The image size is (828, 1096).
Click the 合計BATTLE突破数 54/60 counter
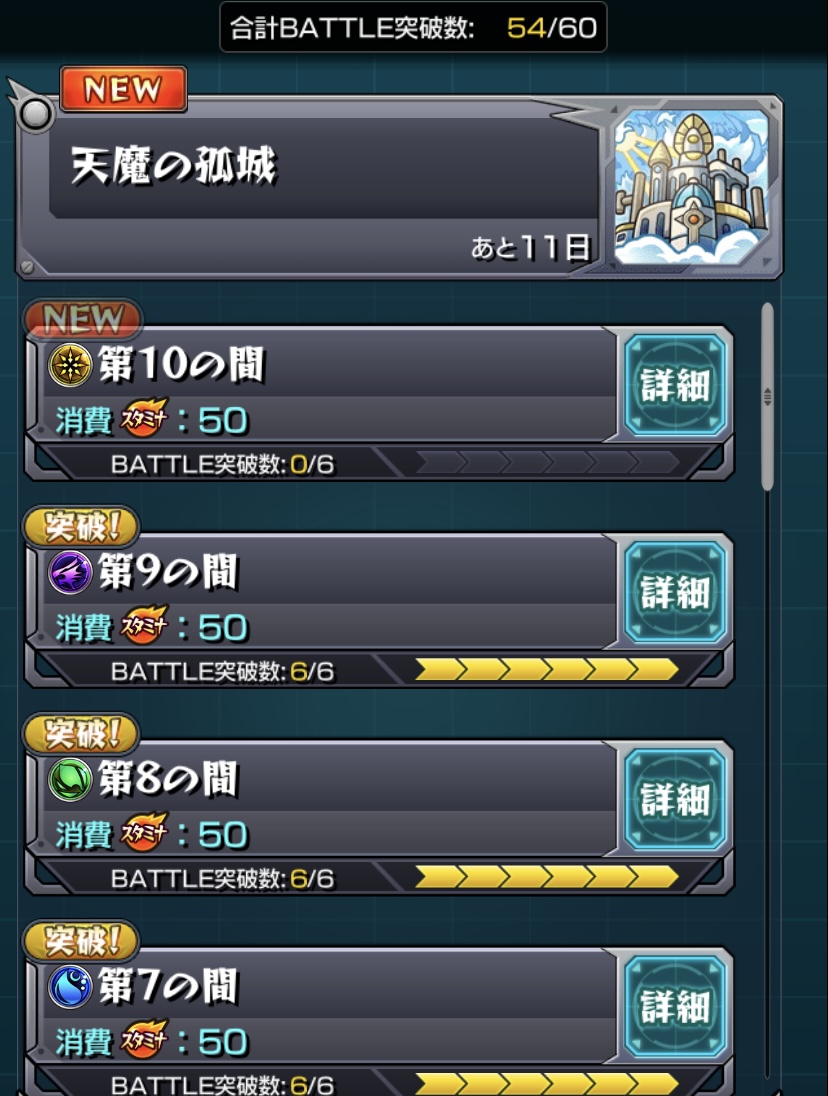pos(413,27)
